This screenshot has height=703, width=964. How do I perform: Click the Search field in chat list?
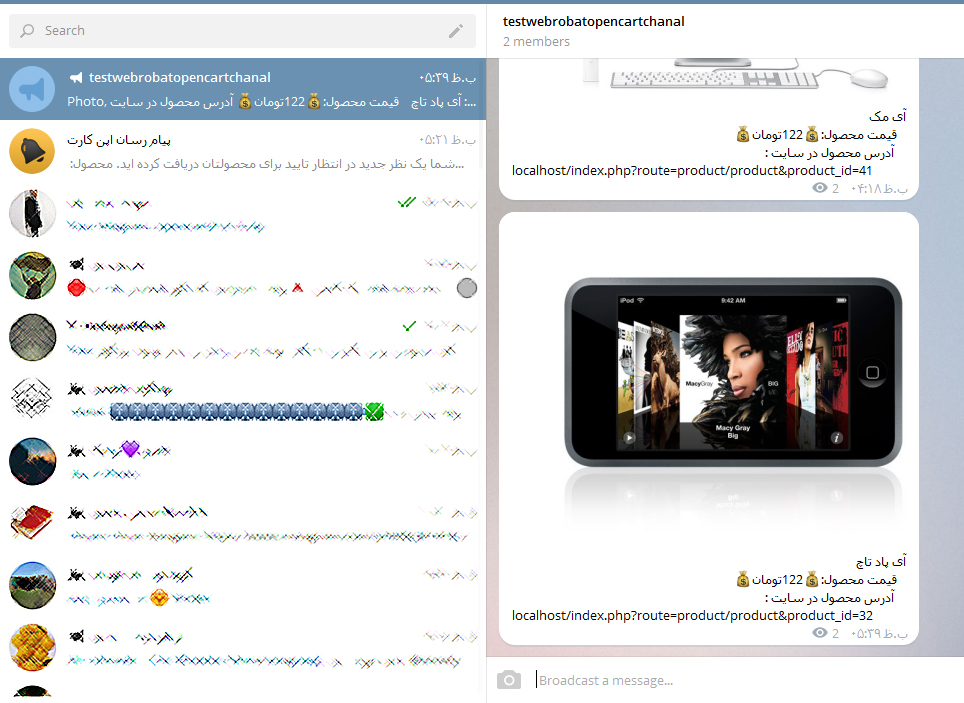242,31
